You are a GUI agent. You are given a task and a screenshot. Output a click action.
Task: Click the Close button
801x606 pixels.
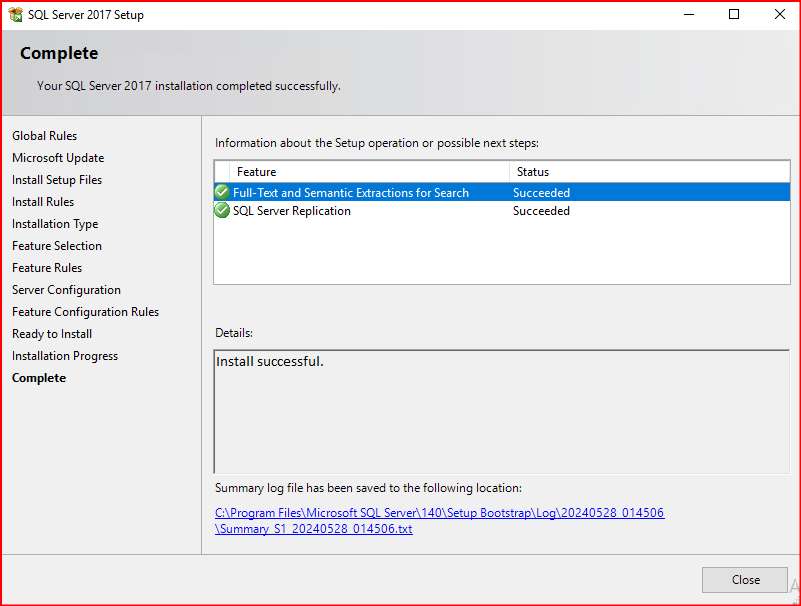(x=744, y=579)
